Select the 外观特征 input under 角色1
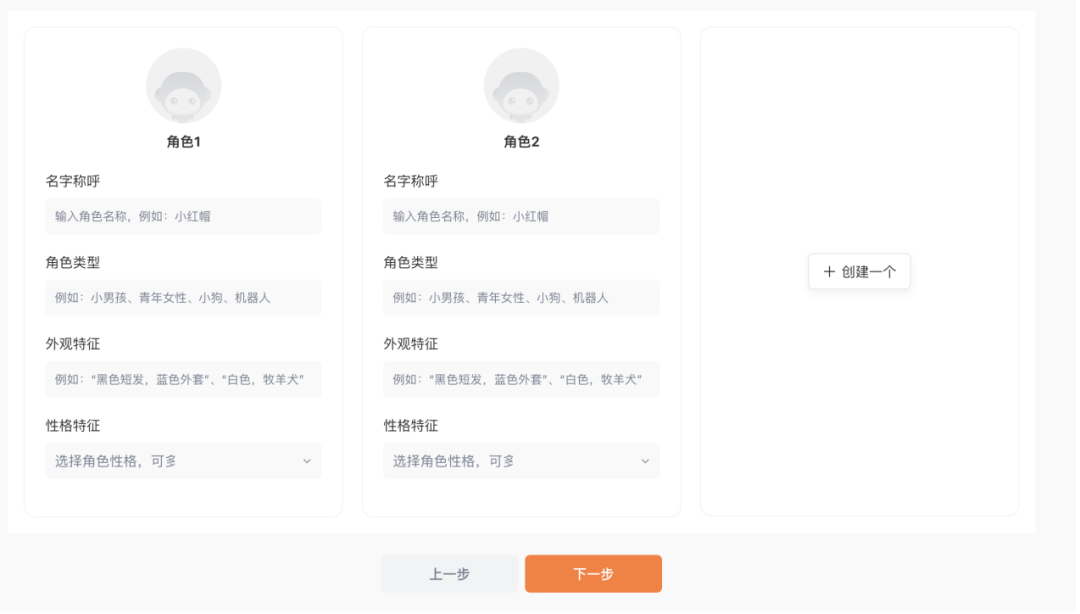This screenshot has width=1080, height=614. pyautogui.click(x=184, y=380)
